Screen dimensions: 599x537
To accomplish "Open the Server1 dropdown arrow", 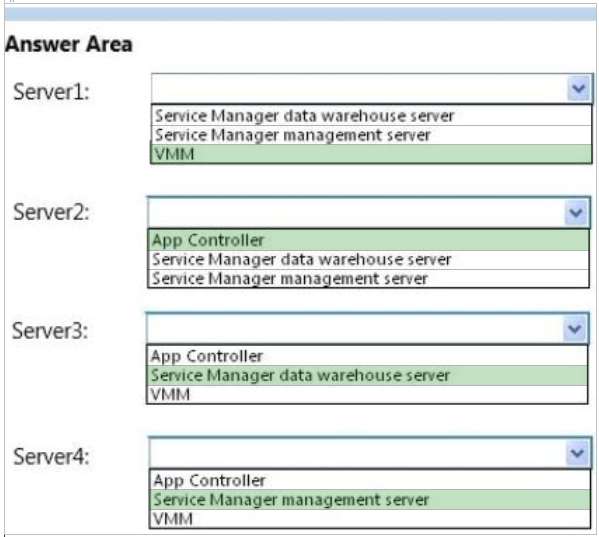I will click(579, 89).
